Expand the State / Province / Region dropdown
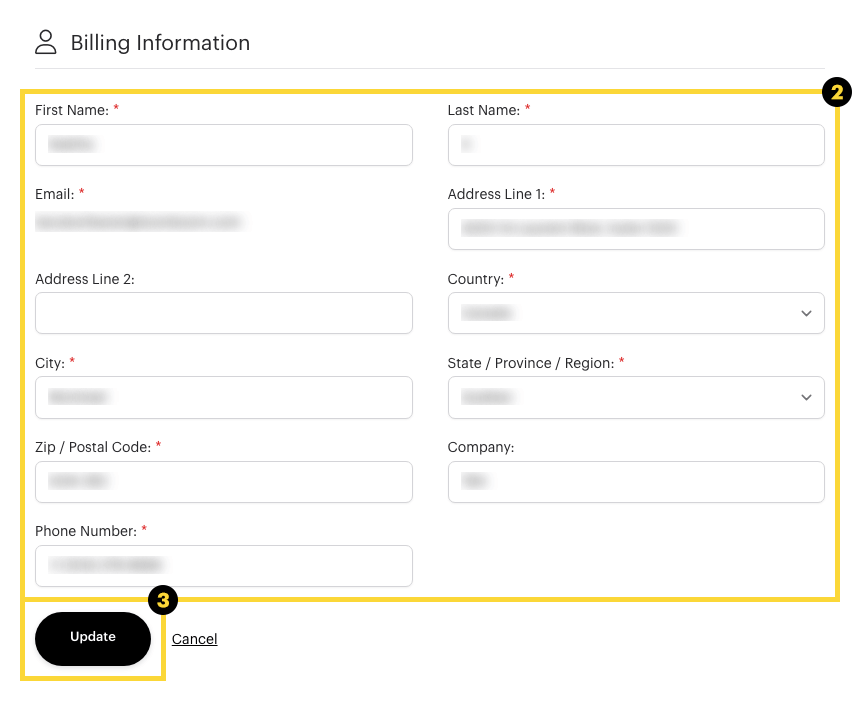Image resolution: width=860 pixels, height=702 pixels. tap(635, 397)
